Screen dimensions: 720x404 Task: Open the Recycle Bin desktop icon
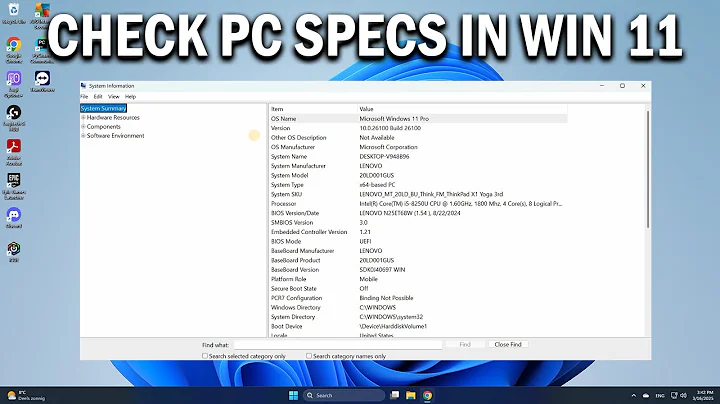tap(14, 13)
